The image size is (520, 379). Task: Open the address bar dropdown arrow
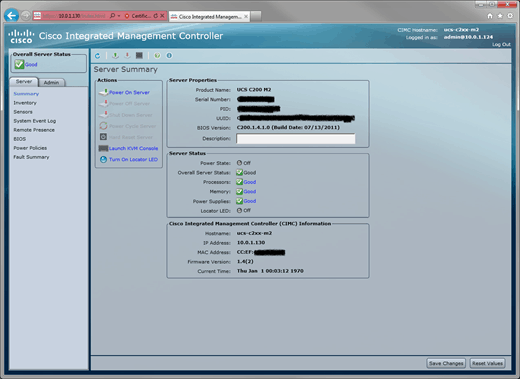119,16
